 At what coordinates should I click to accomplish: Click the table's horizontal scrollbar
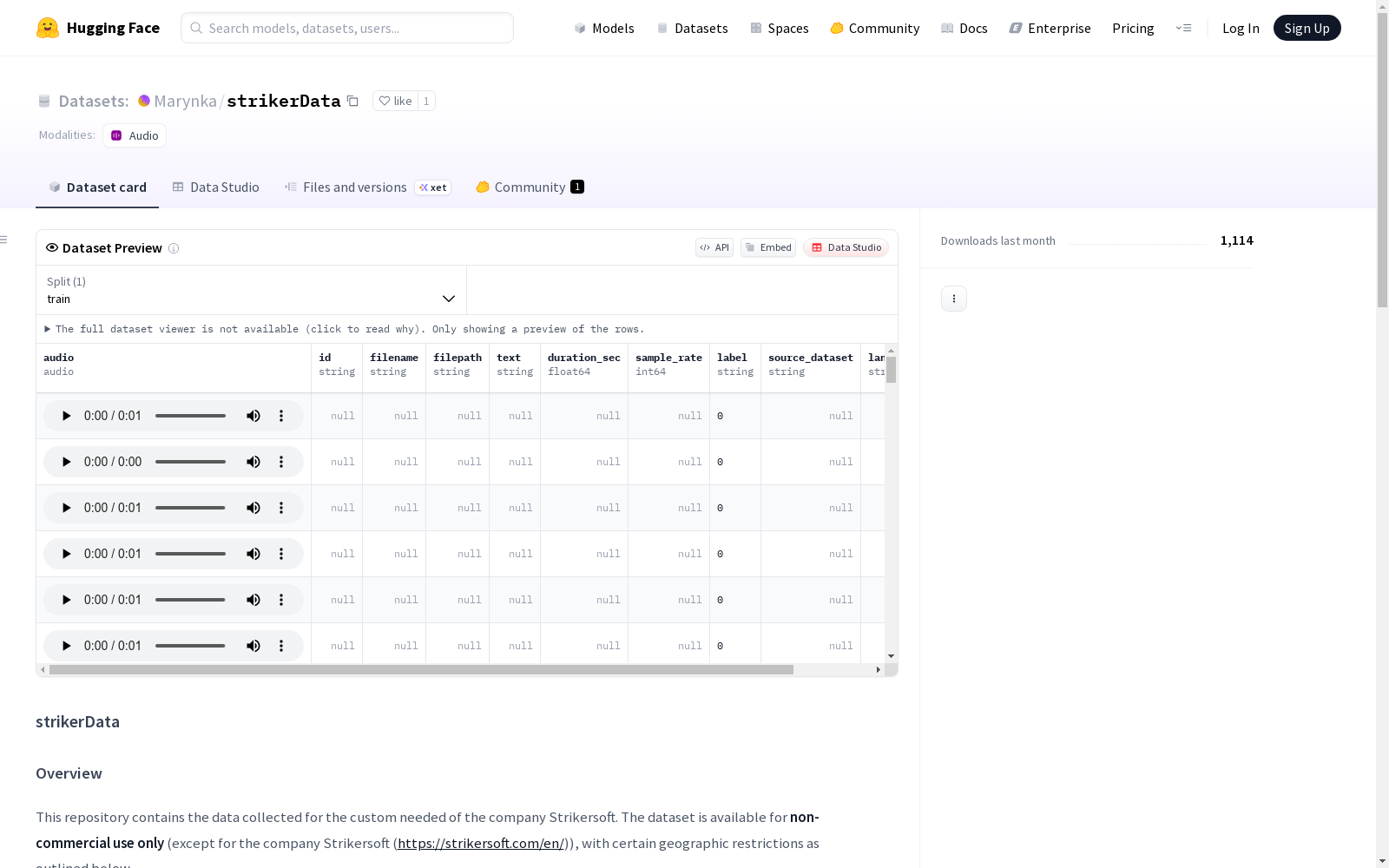421,670
